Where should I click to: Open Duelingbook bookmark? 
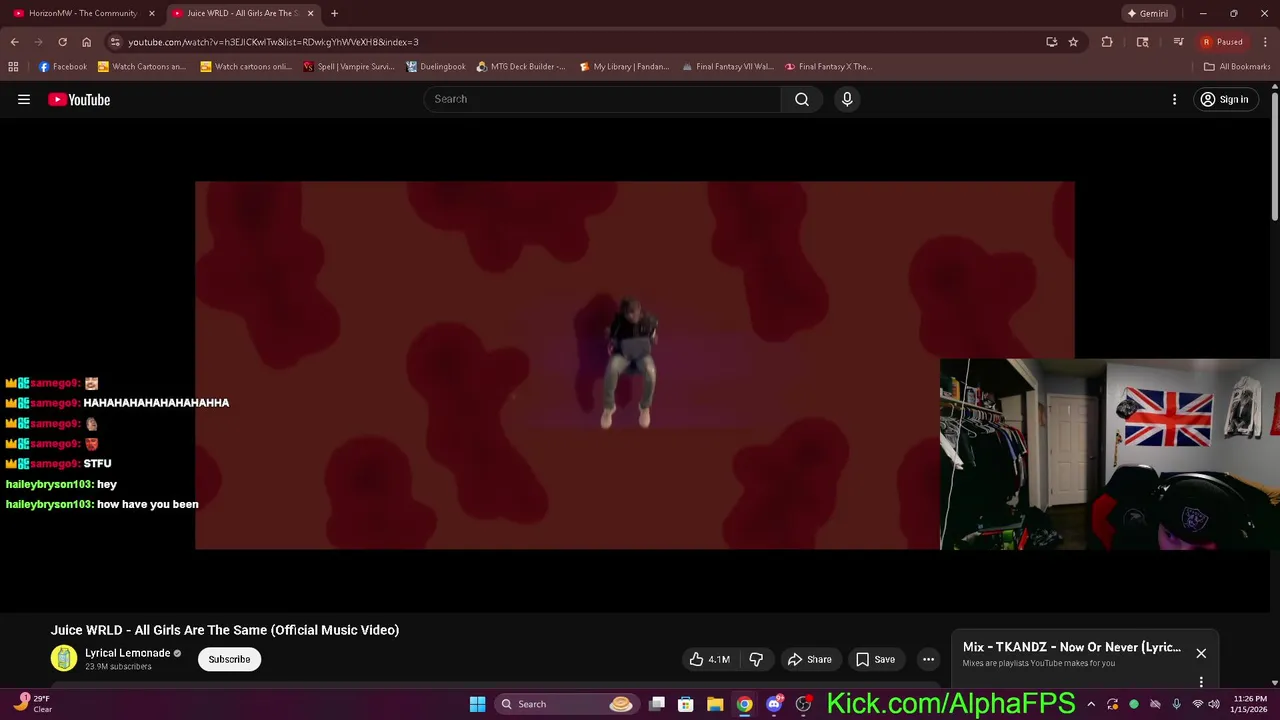coord(435,67)
